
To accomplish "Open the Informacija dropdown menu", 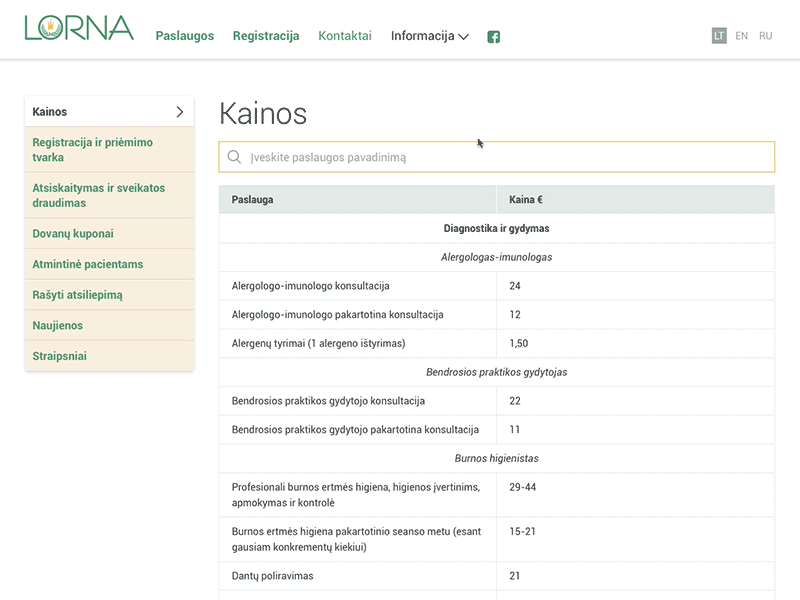I will (421, 35).
